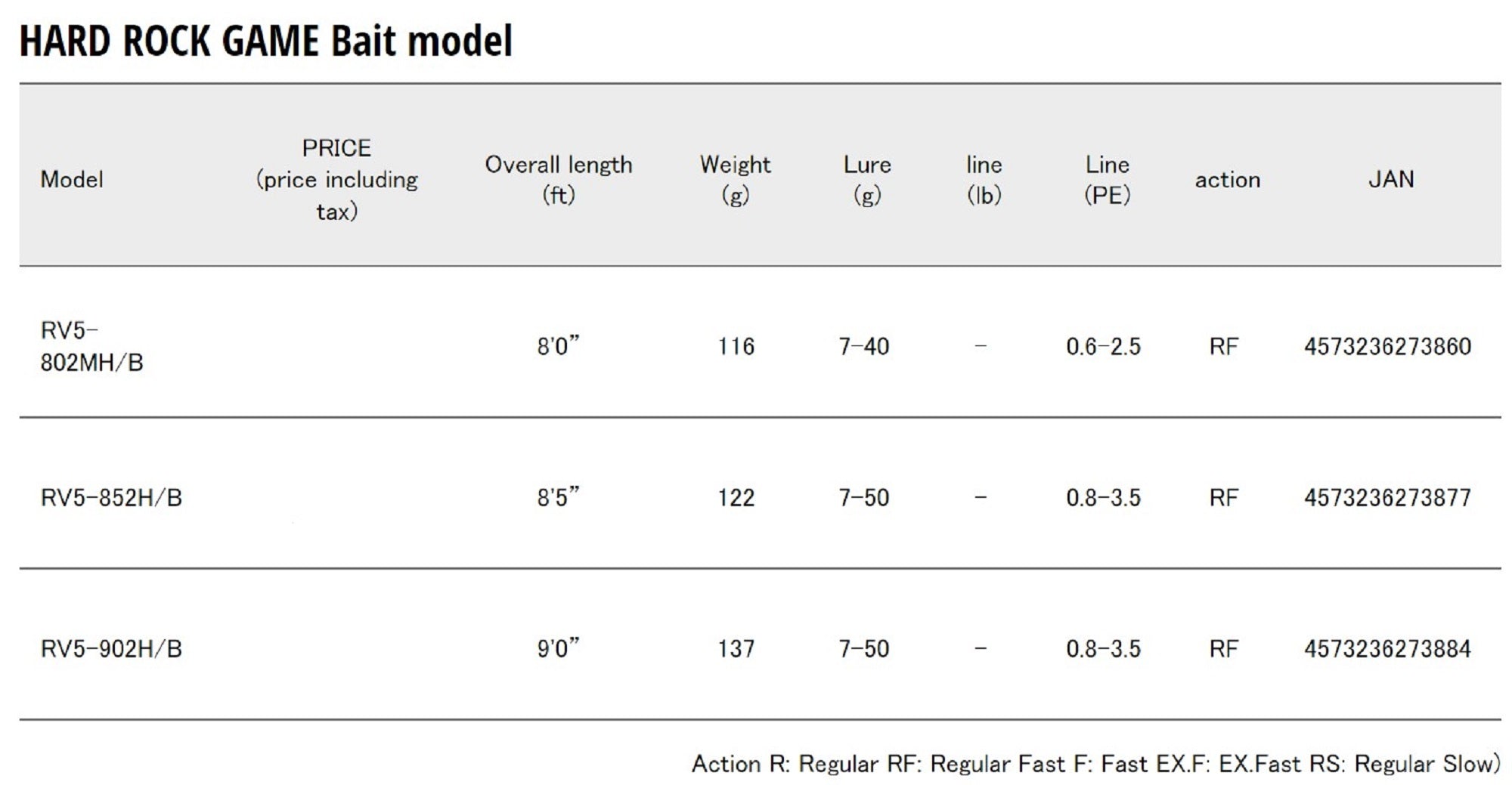This screenshot has height=785, width=1512.
Task: Select the Model column header
Action: tap(72, 180)
